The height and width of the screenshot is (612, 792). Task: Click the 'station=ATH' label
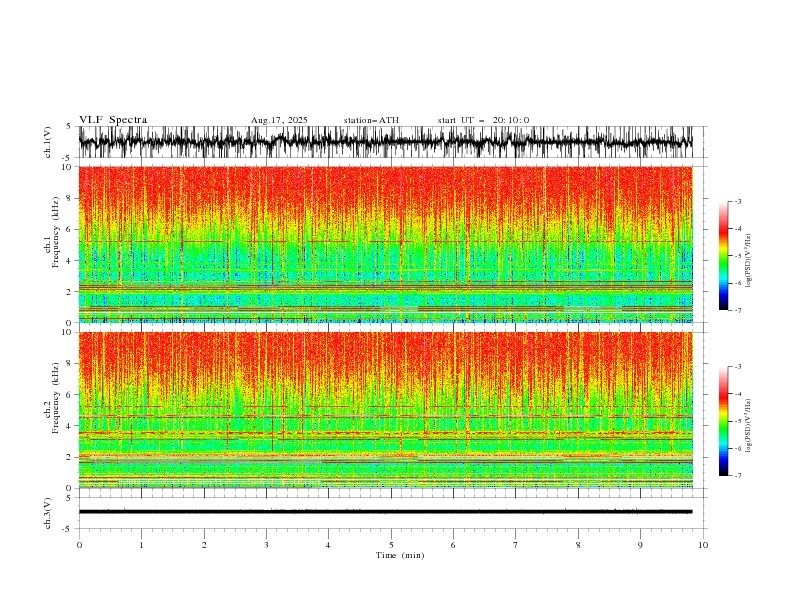tap(371, 120)
